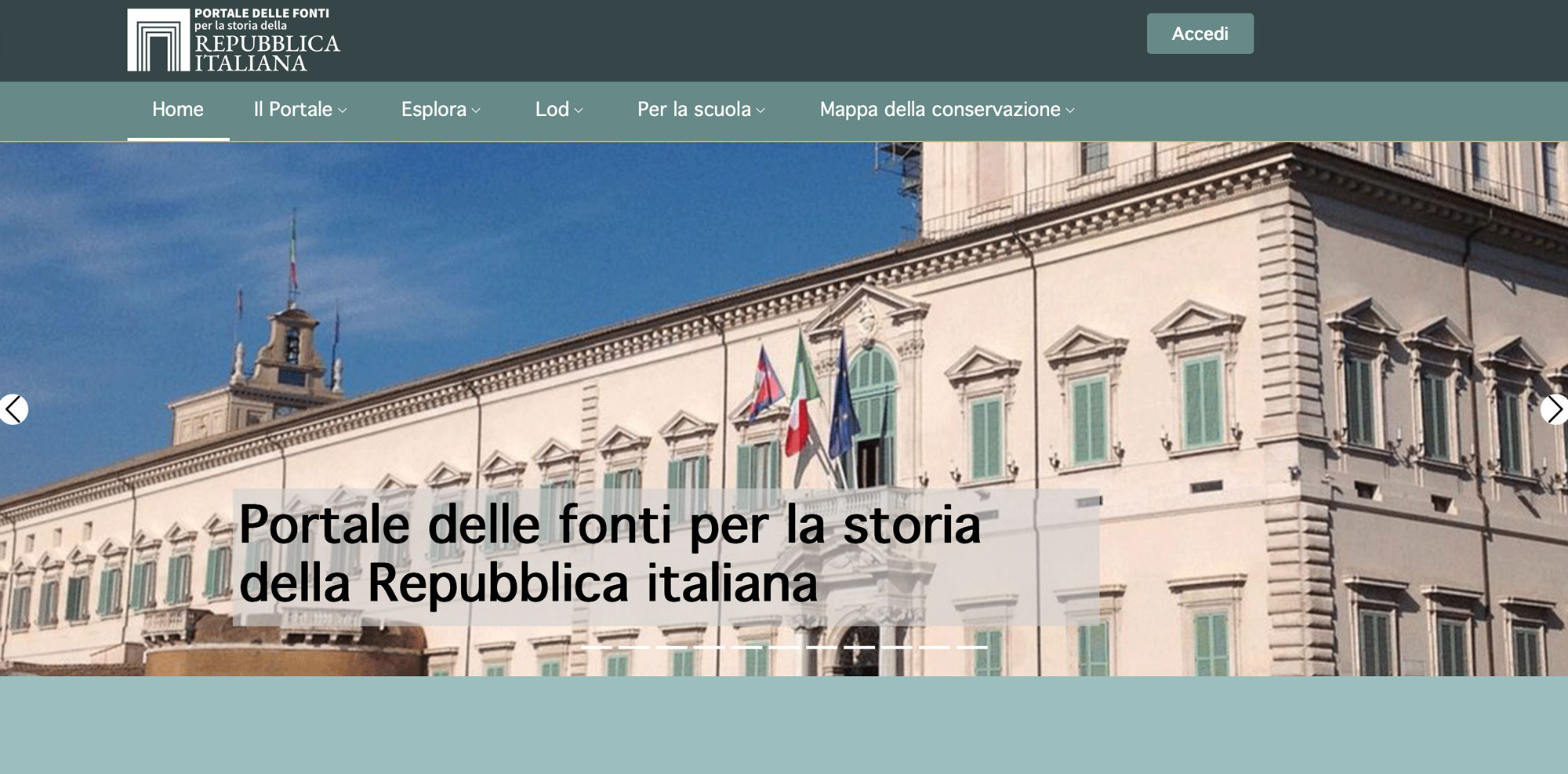Switch to the sixth carousel indicator

coord(784,648)
